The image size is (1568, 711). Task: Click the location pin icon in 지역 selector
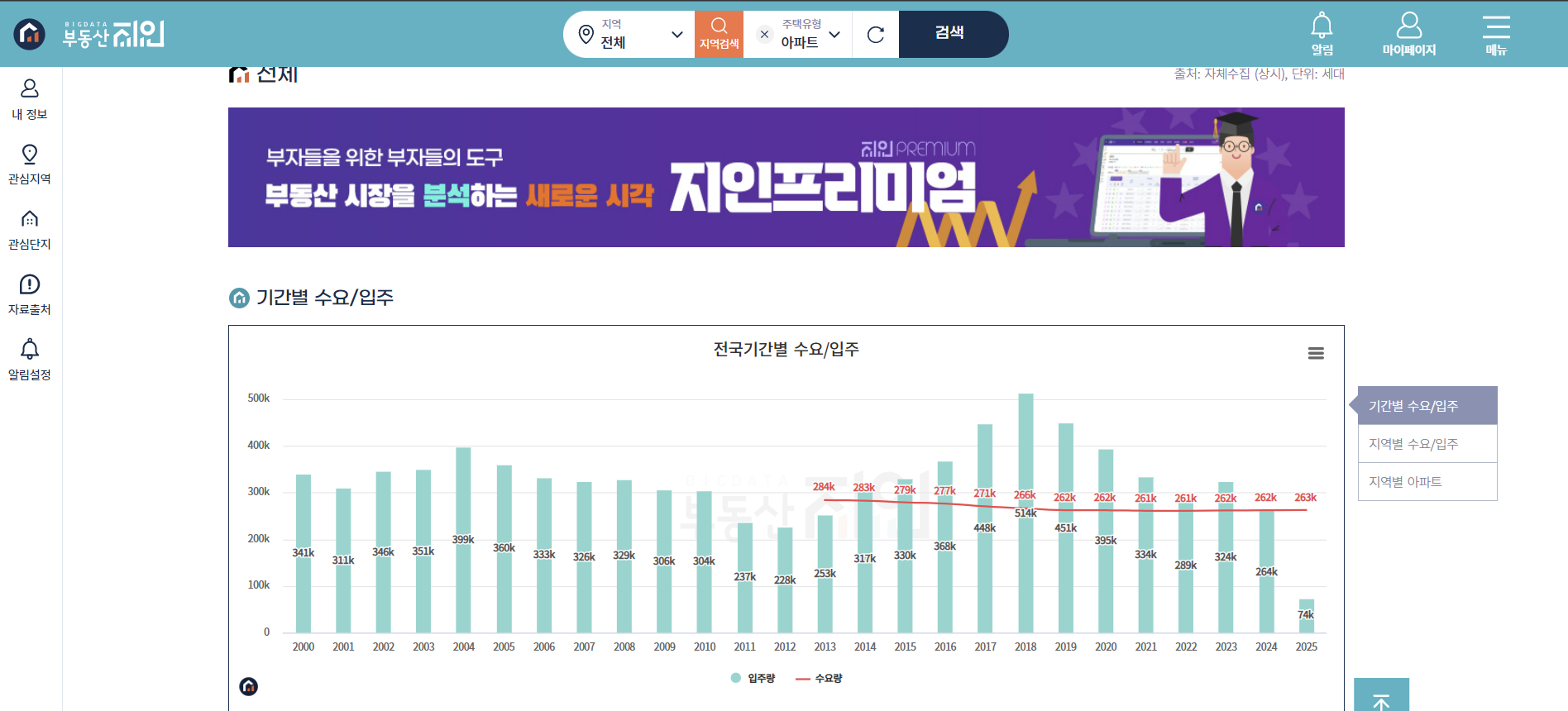tap(586, 35)
